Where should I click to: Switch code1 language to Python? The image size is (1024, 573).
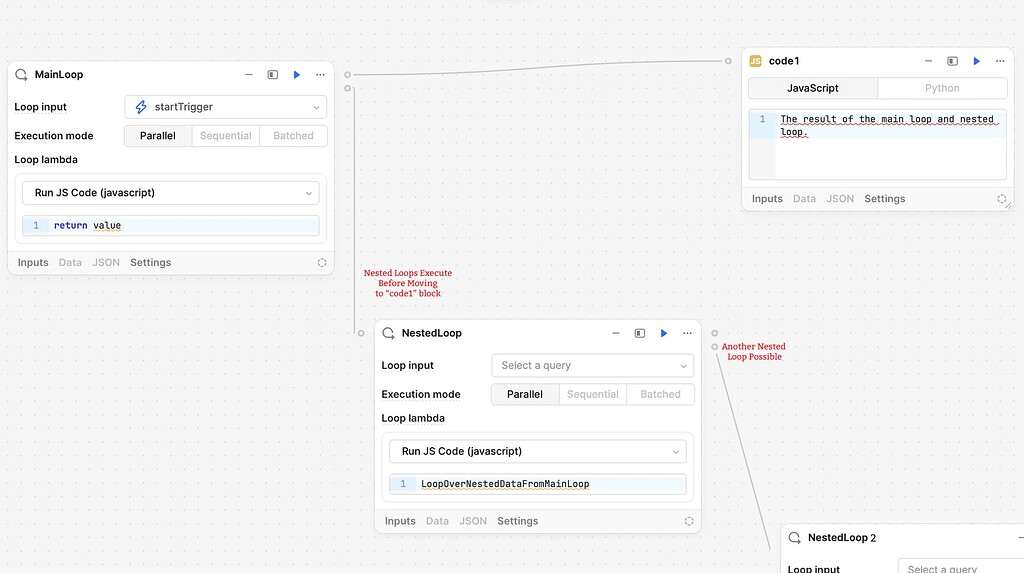click(x=942, y=88)
